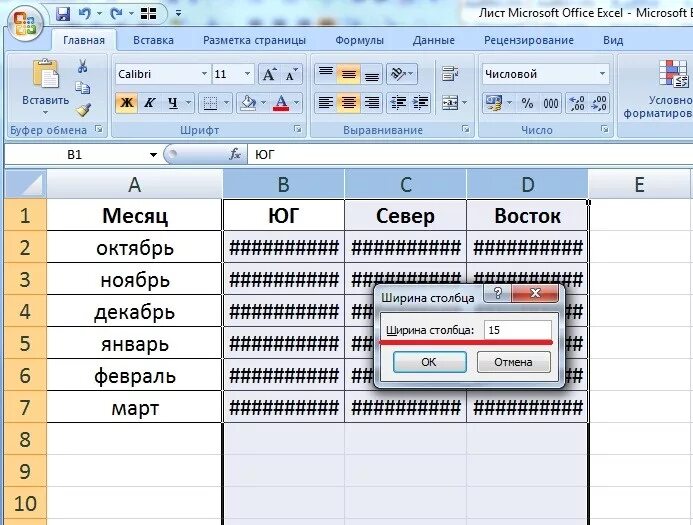Open the Office button menu
The image size is (693, 525).
click(25, 22)
